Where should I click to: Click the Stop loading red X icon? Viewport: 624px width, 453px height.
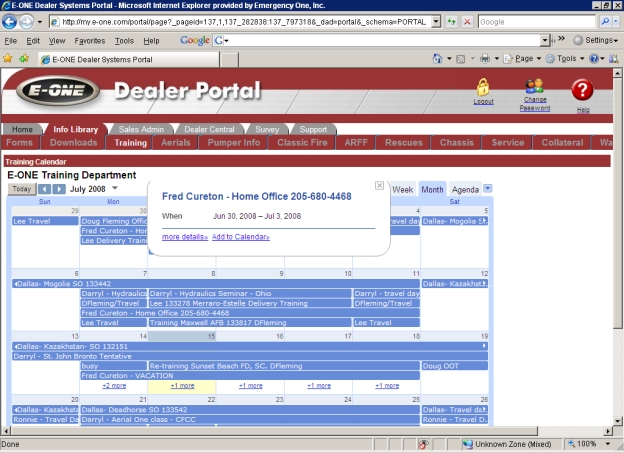[x=467, y=21]
